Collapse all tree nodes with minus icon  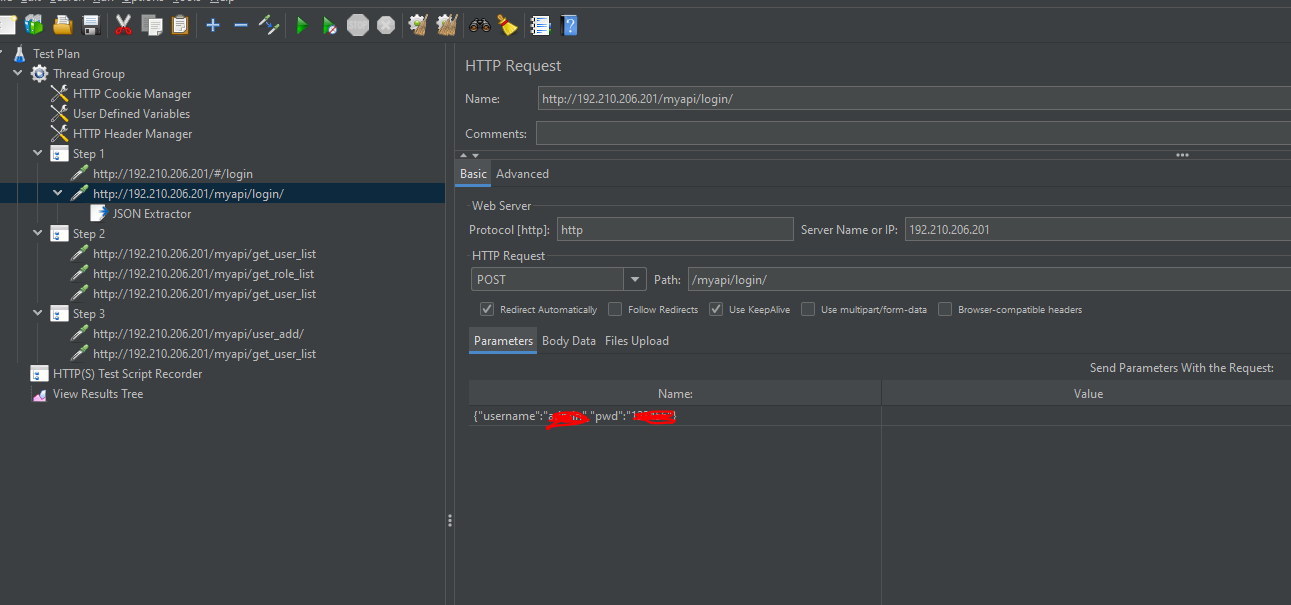(240, 25)
